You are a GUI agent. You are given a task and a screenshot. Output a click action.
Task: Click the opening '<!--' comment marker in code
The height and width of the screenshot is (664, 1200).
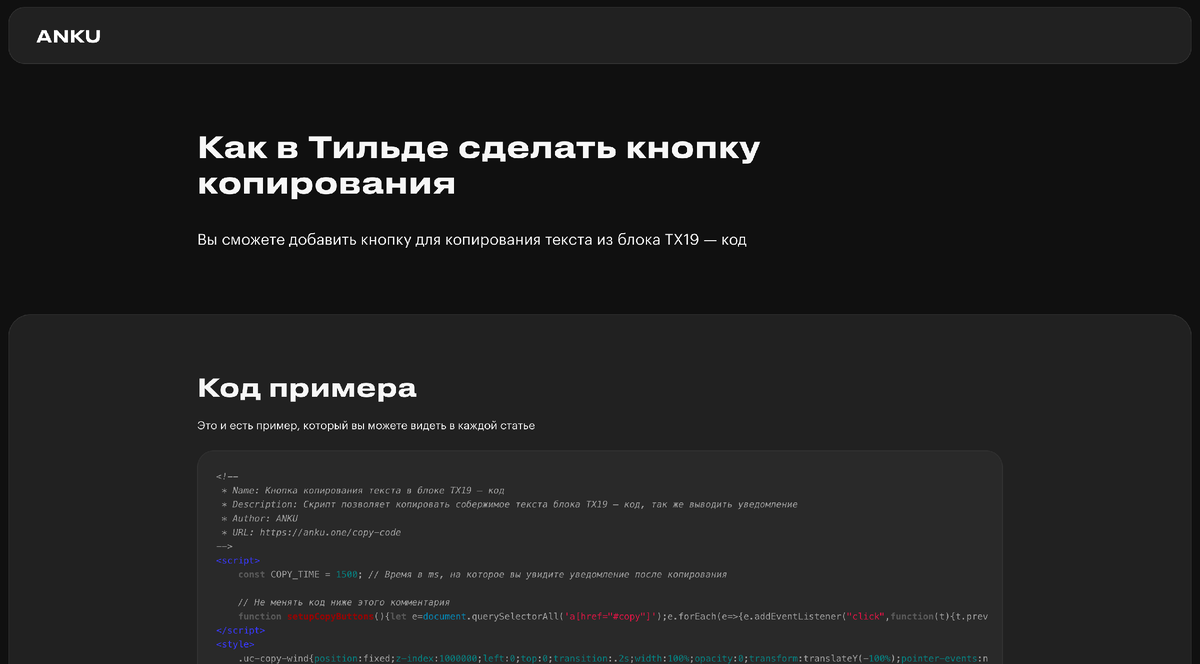click(x=226, y=477)
